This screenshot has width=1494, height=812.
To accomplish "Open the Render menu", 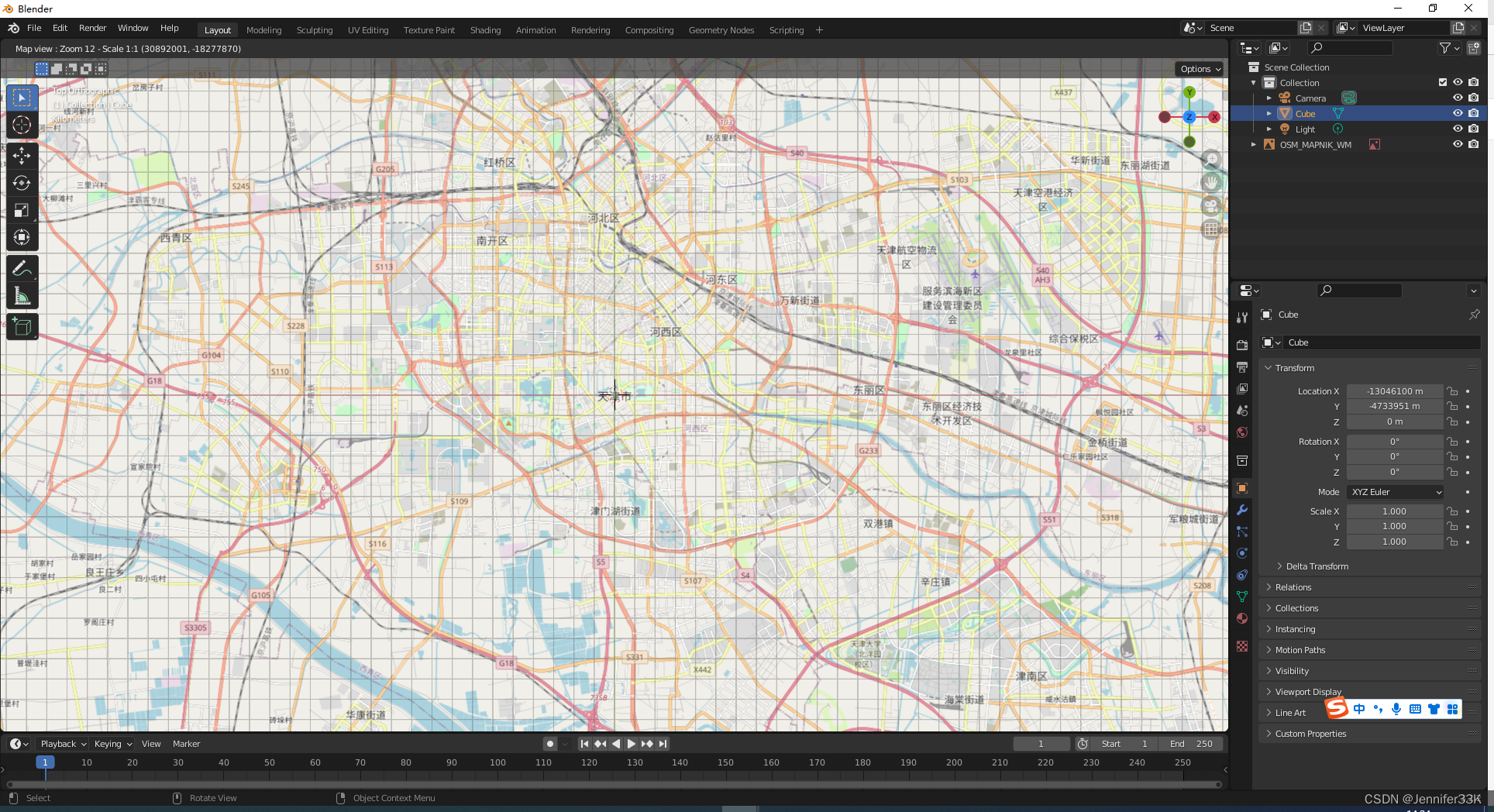I will [x=92, y=28].
